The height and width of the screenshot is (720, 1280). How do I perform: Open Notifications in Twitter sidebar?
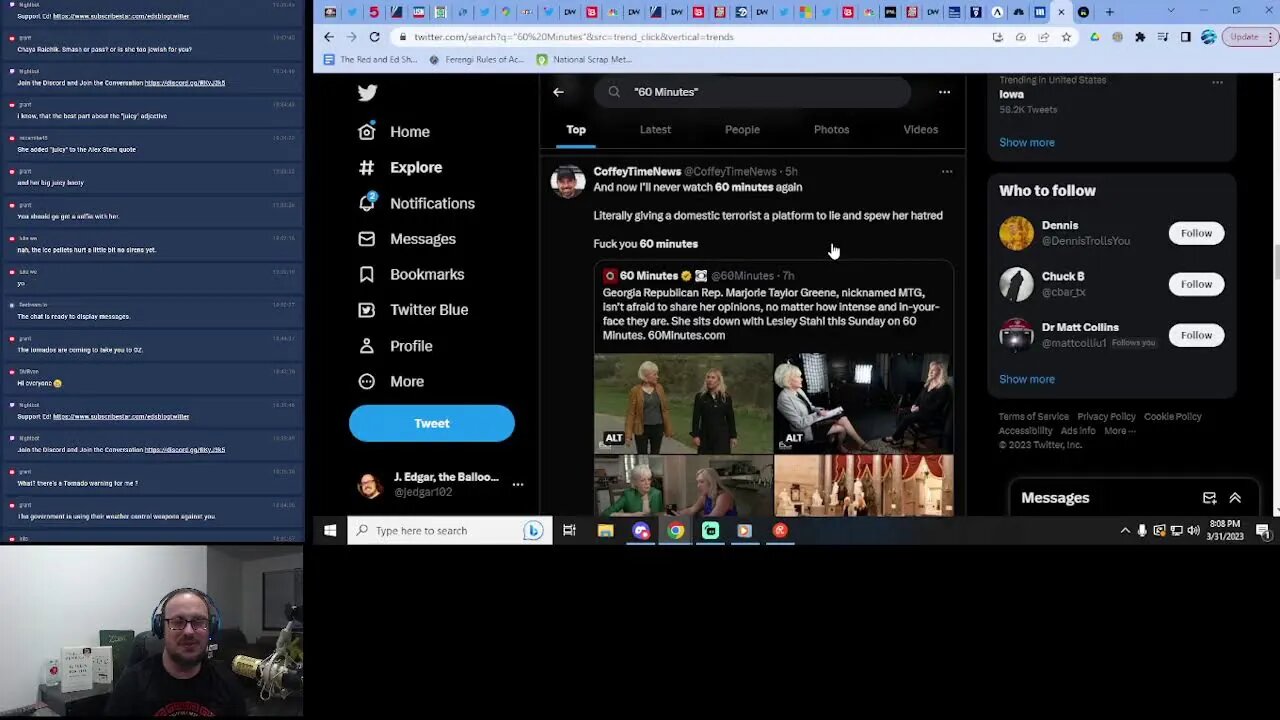click(x=416, y=203)
